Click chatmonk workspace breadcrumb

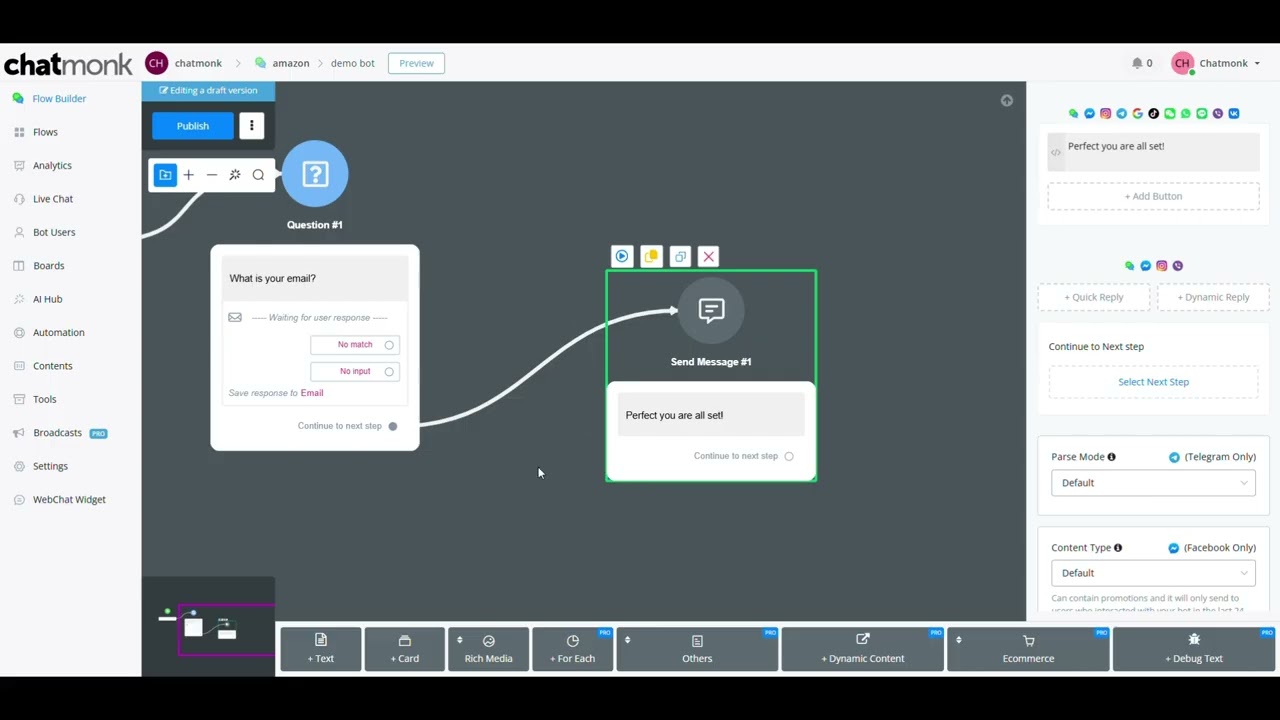click(x=198, y=63)
